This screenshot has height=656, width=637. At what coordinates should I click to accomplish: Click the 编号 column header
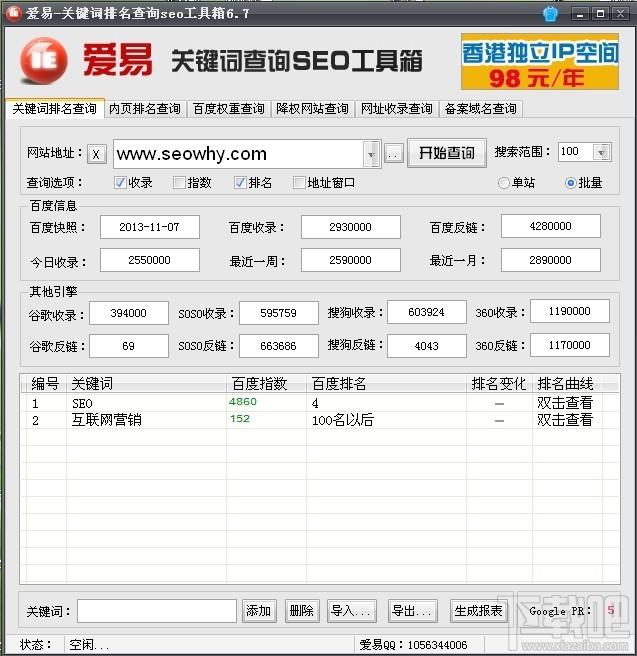[45, 384]
